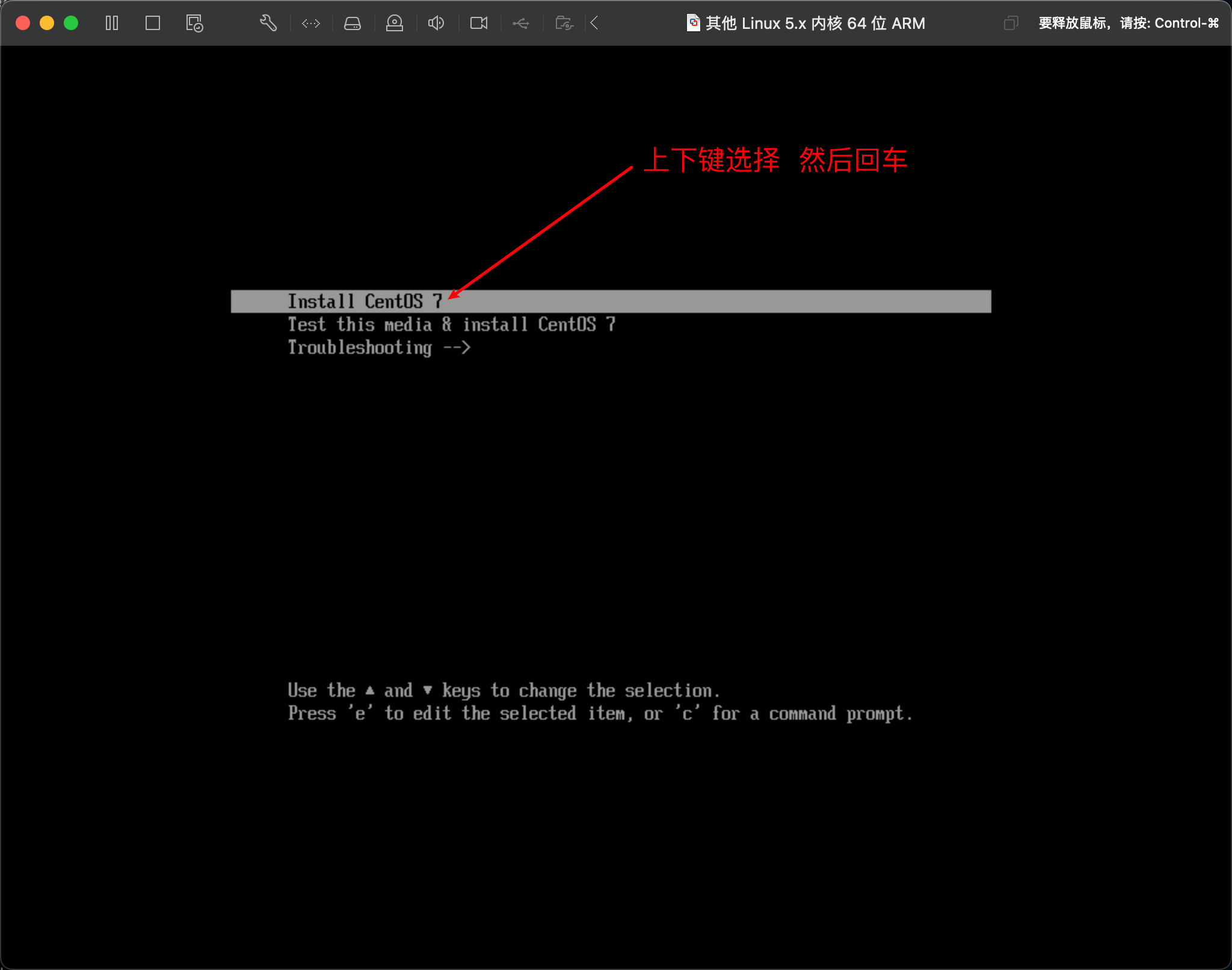Toggle the sound speaker icon
The height and width of the screenshot is (970, 1232).
click(x=436, y=23)
